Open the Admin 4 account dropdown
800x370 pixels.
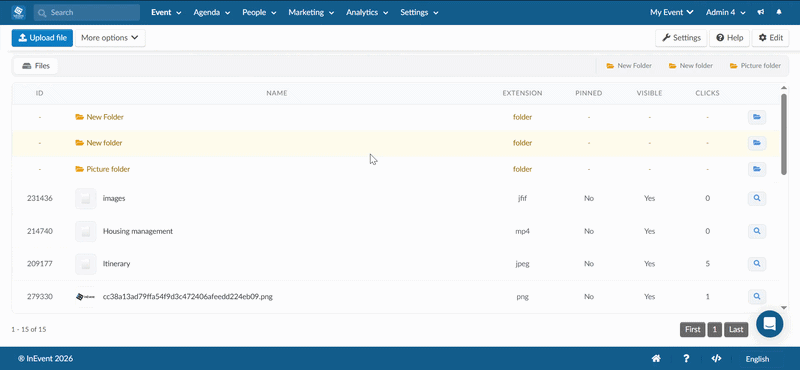(x=726, y=12)
